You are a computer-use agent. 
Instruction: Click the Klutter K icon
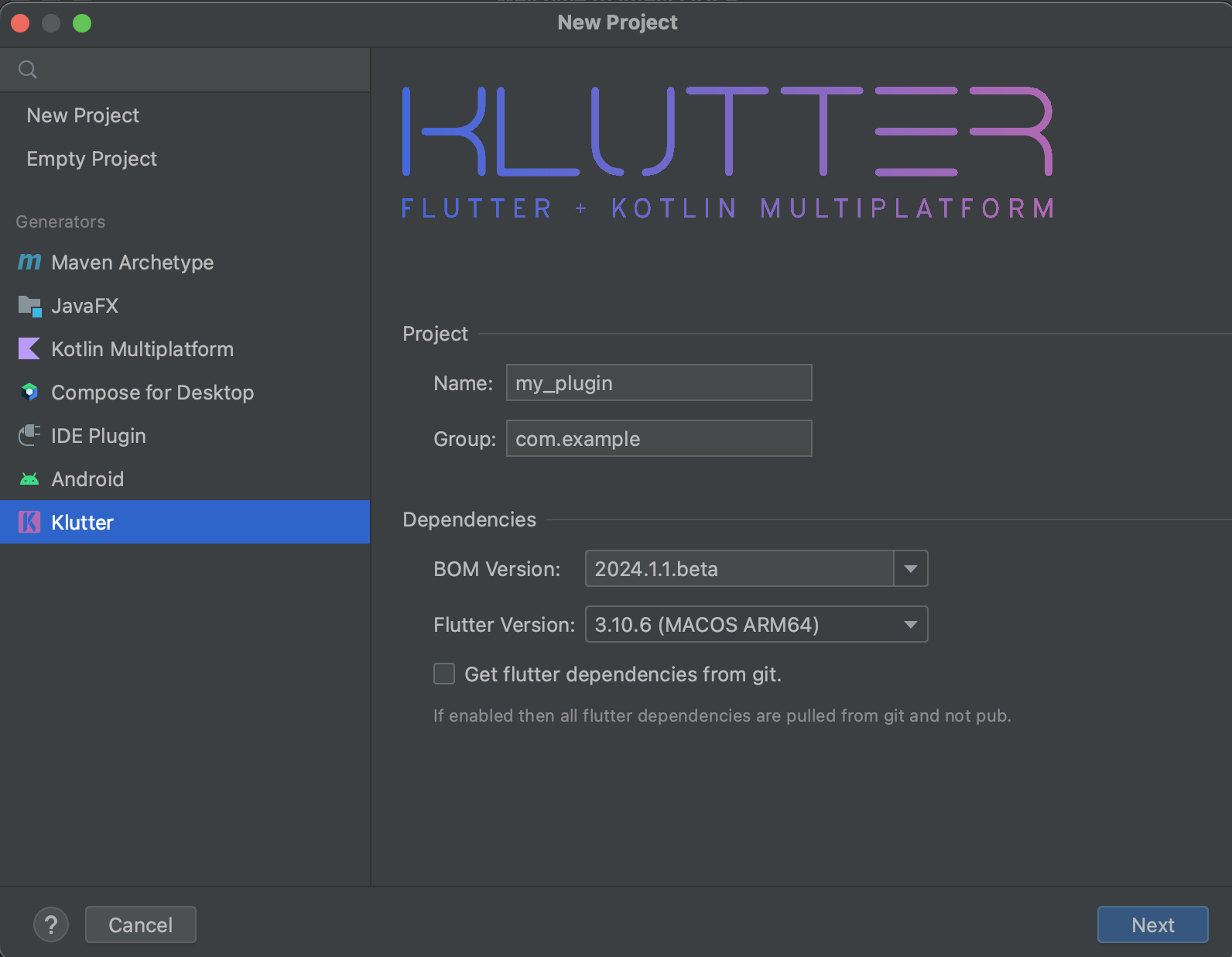point(29,523)
